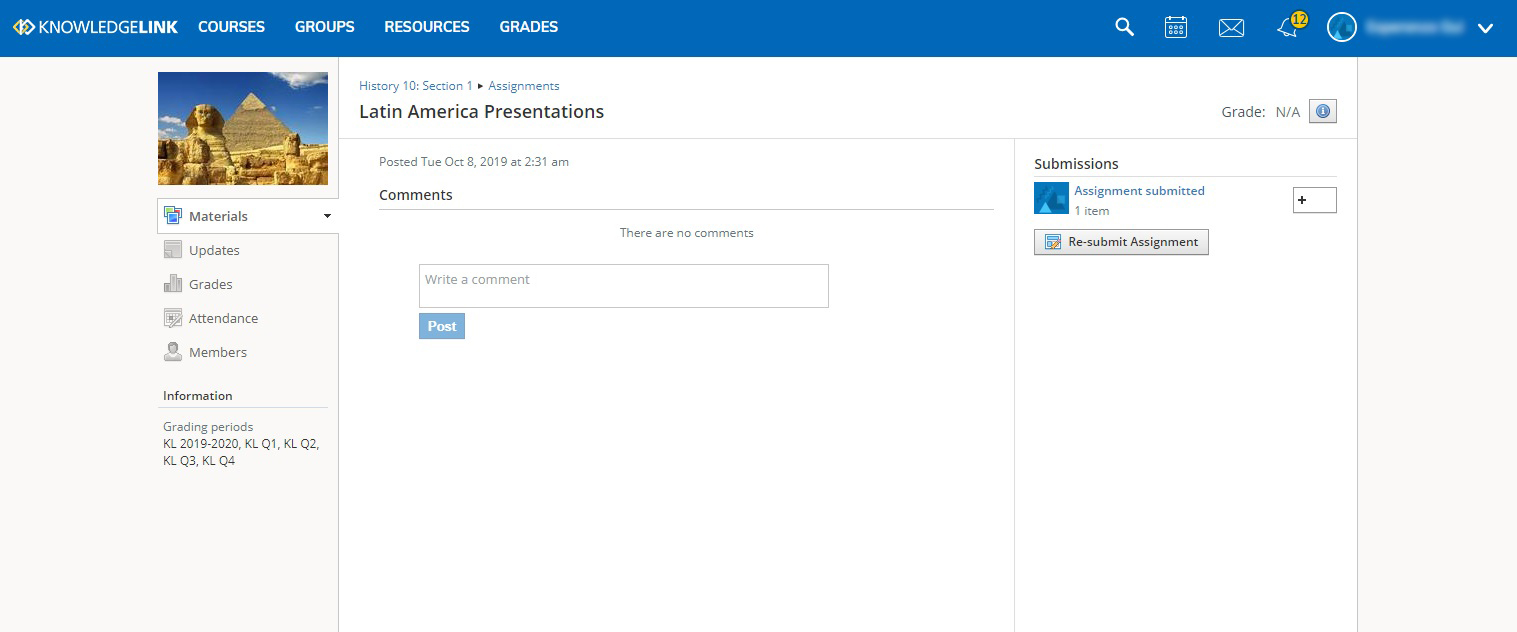Click the course pyramid image thumbnail

click(243, 128)
